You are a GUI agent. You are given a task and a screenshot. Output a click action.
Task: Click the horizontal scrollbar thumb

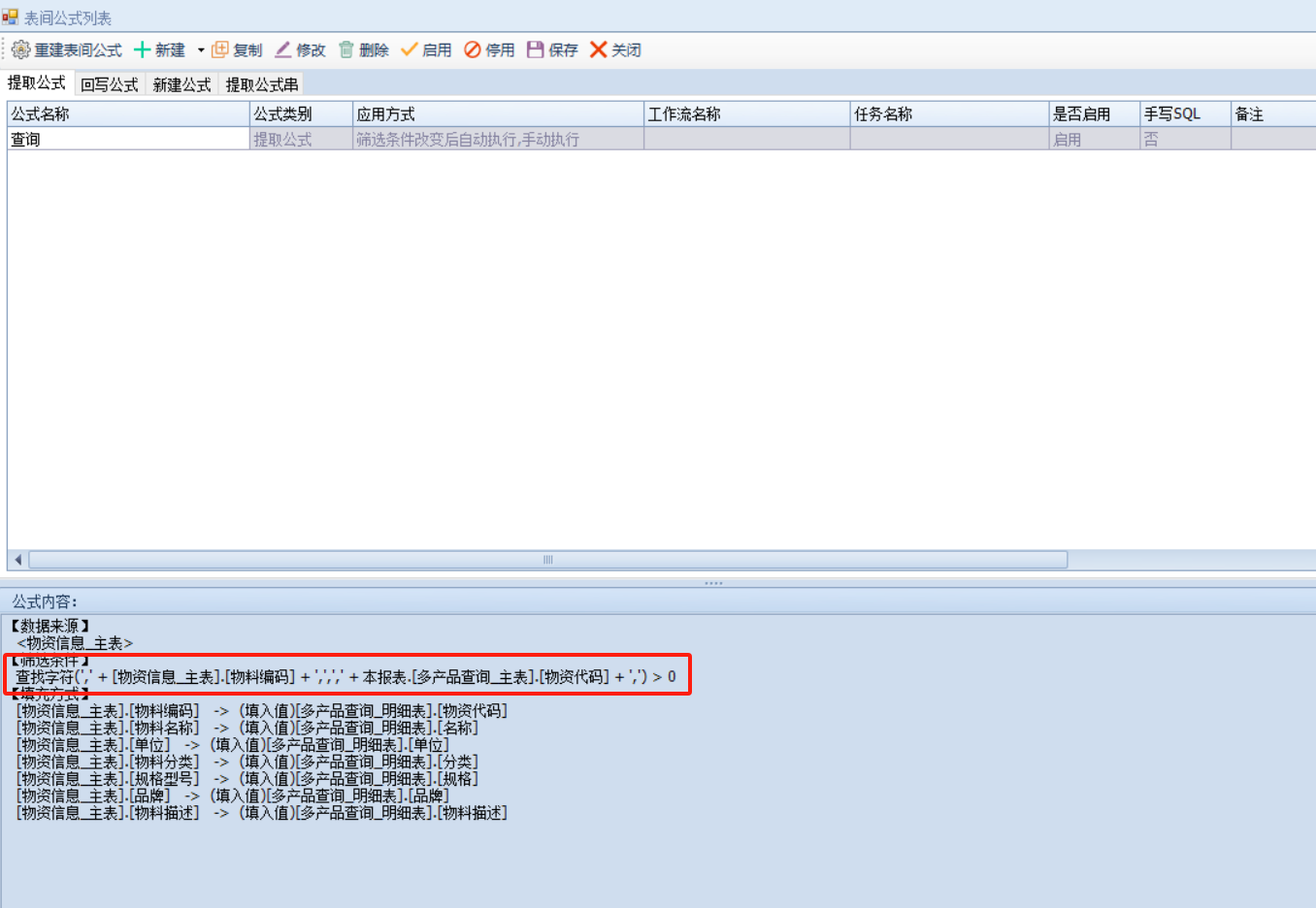(x=547, y=560)
